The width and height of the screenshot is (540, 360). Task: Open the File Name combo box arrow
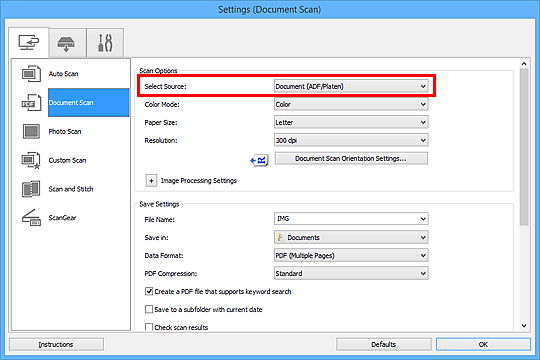coord(423,219)
